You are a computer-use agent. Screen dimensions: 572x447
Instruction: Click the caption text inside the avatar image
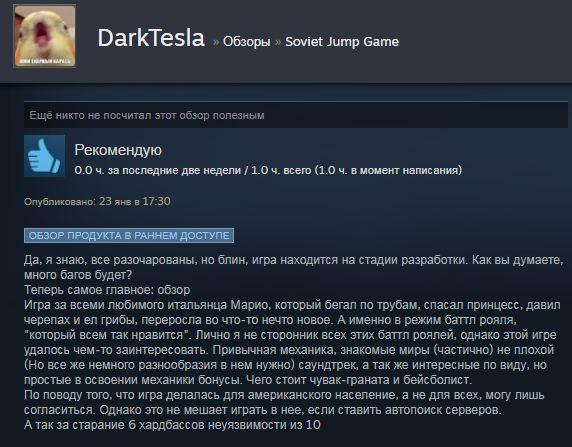[x=45, y=61]
